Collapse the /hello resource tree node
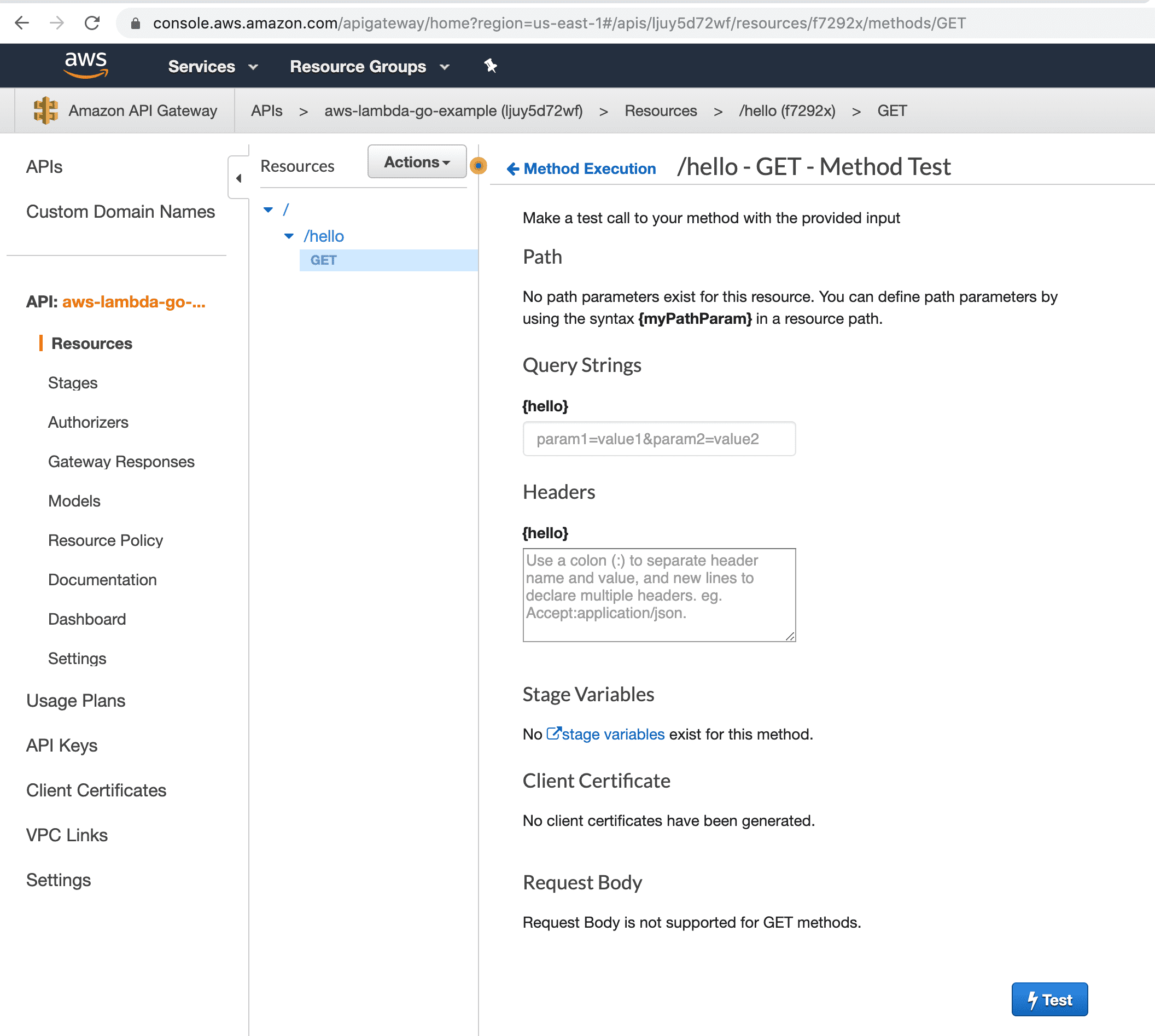This screenshot has width=1155, height=1036. 289,236
